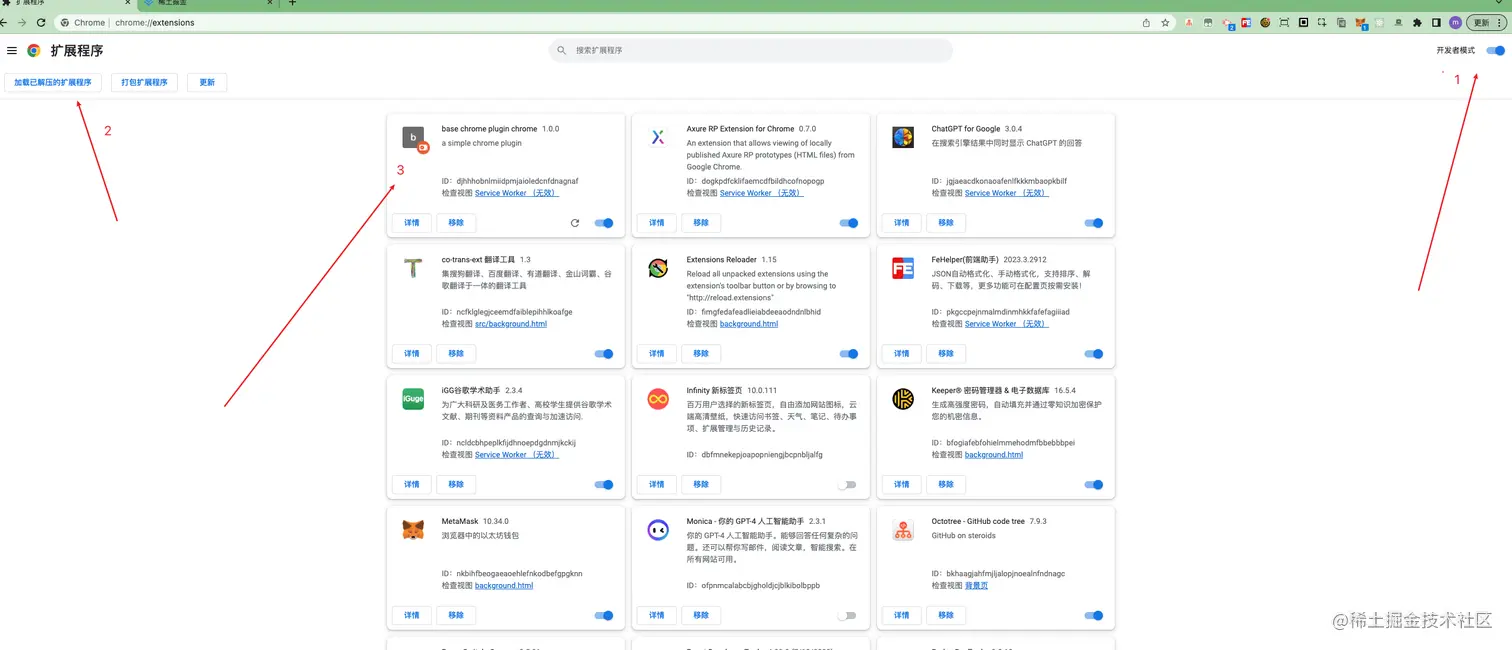The width and height of the screenshot is (1512, 650).
Task: Click Load unpacked extension button
Action: (53, 83)
